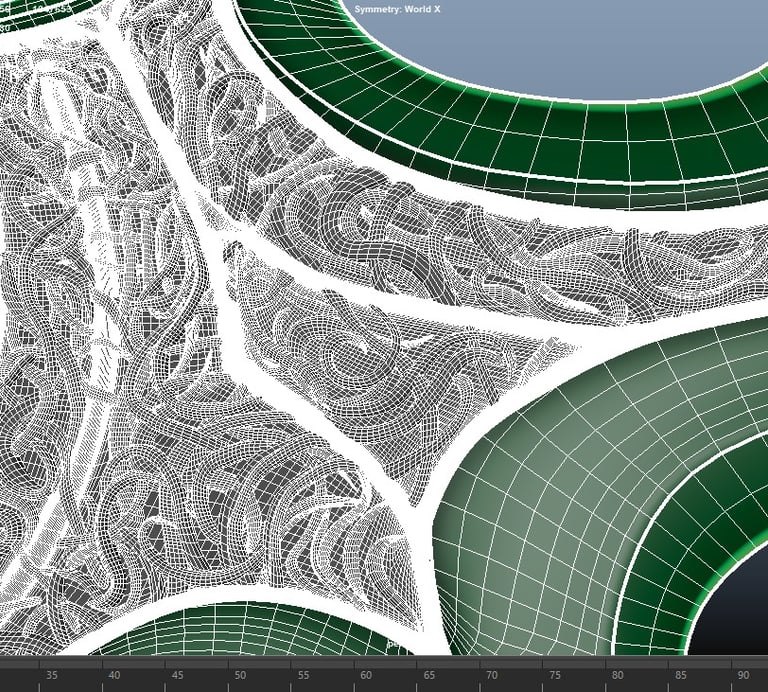Screen dimensions: 768x692
Task: Select frame 85 on time slider
Action: (680, 675)
